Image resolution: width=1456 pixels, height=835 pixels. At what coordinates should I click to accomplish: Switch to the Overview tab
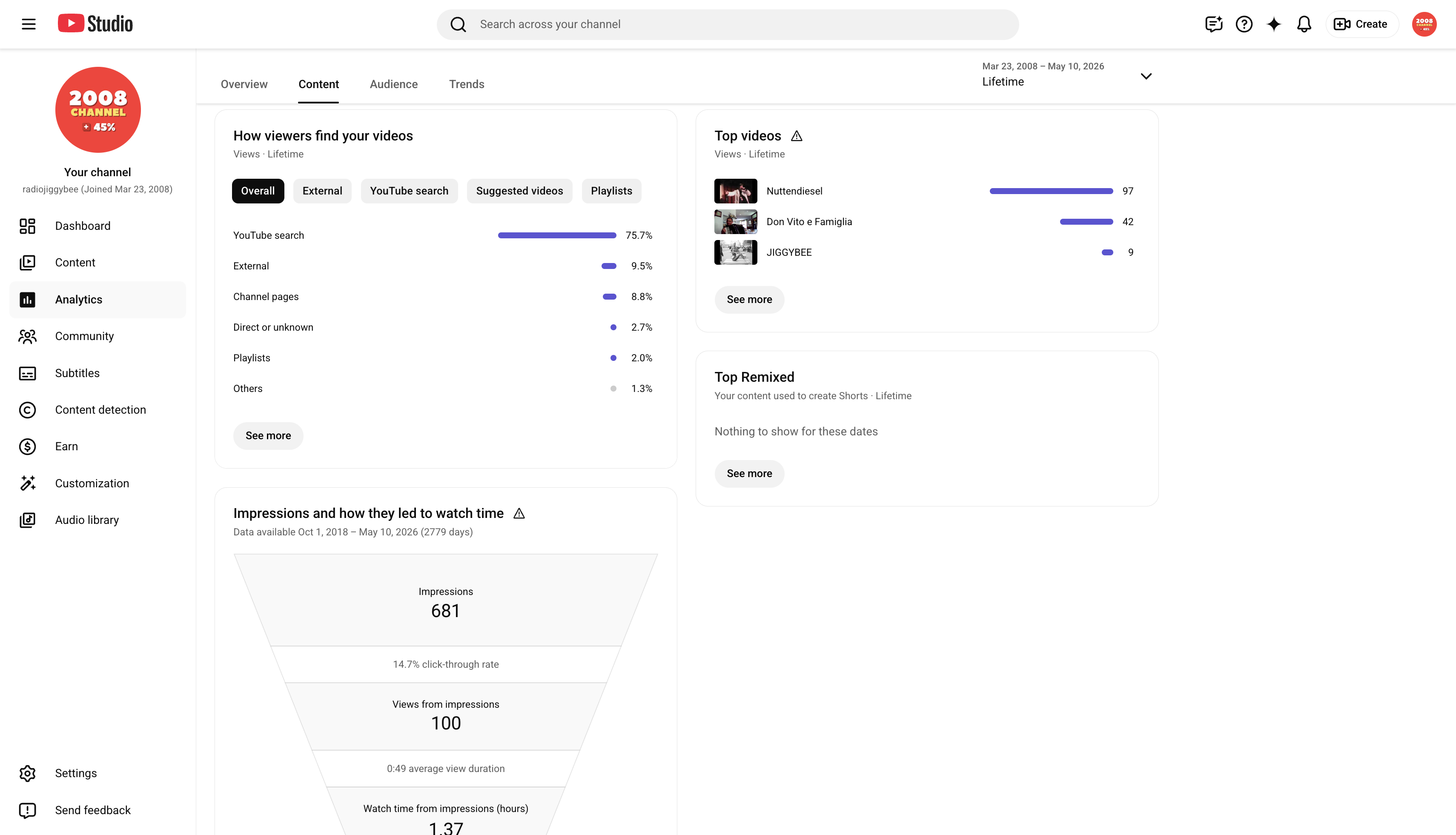pos(244,84)
